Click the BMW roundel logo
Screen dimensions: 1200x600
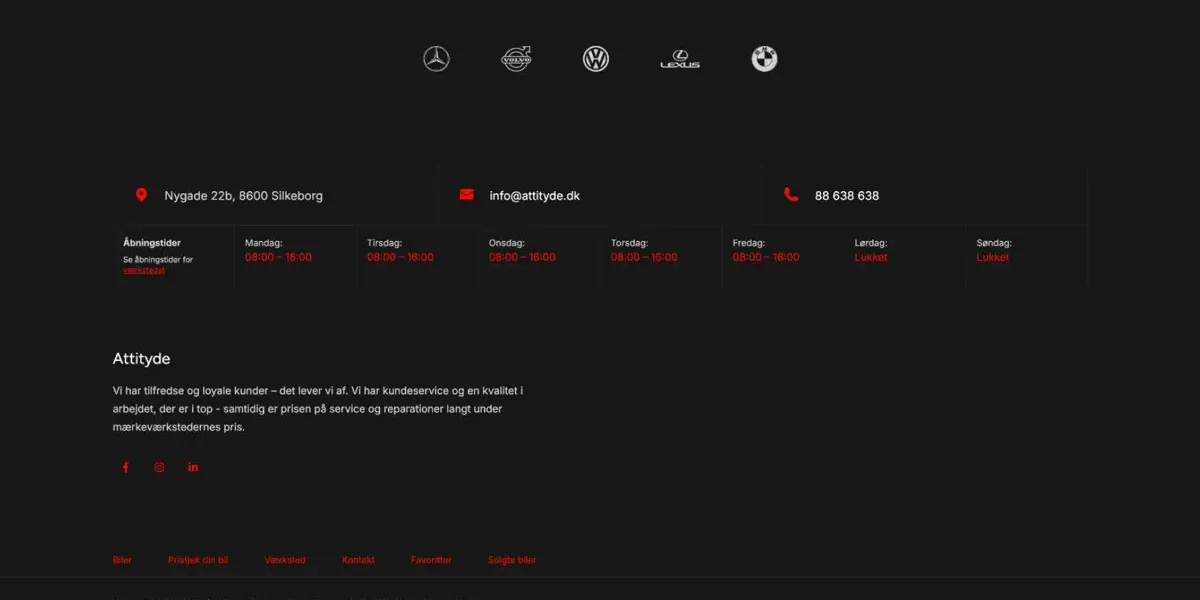764,59
